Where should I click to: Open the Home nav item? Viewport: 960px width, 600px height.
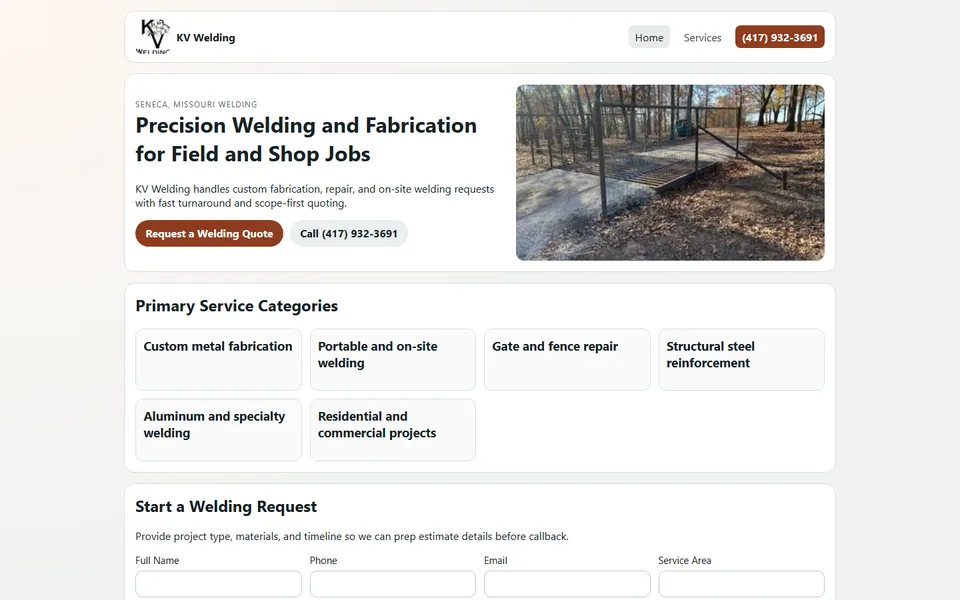pyautogui.click(x=649, y=37)
